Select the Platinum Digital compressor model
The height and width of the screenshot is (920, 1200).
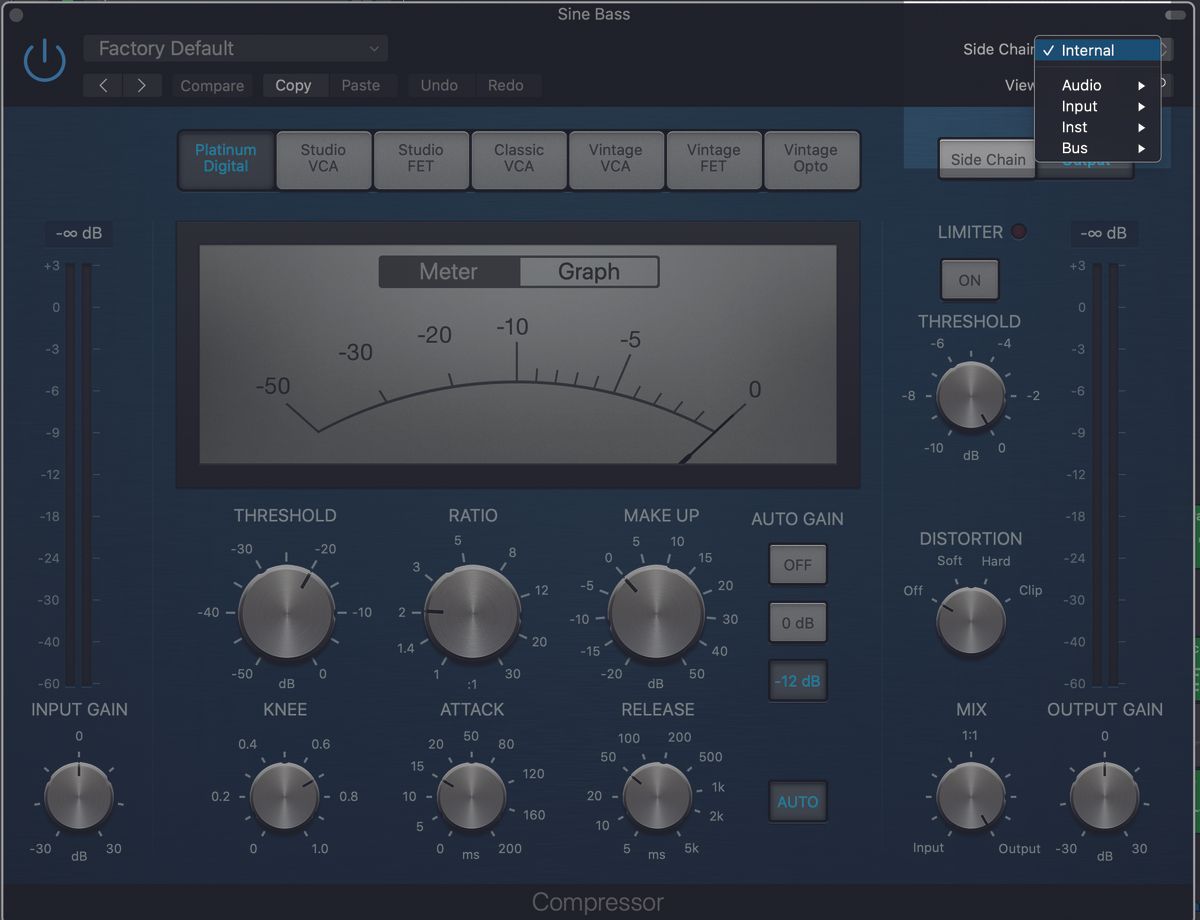point(225,160)
